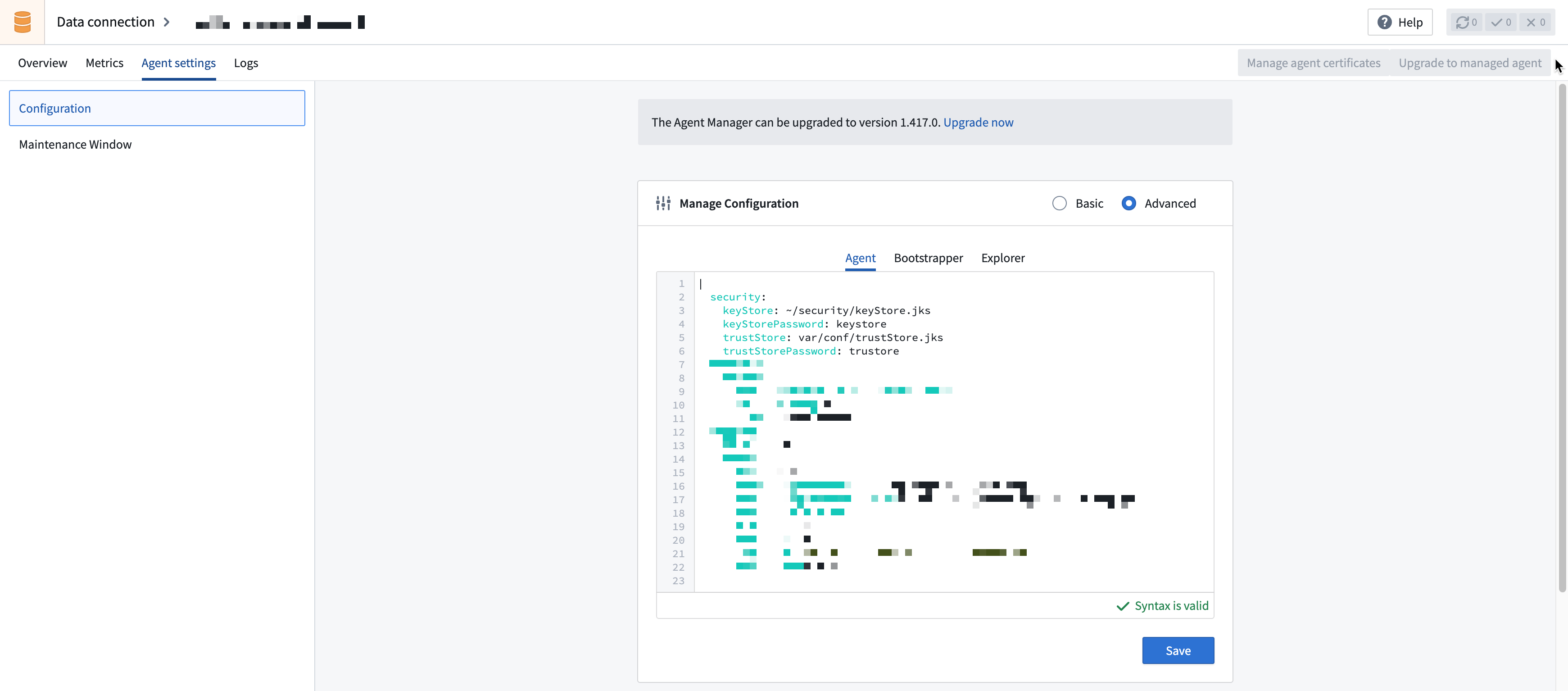Switch to the Logs tab
1568x691 pixels.
246,63
